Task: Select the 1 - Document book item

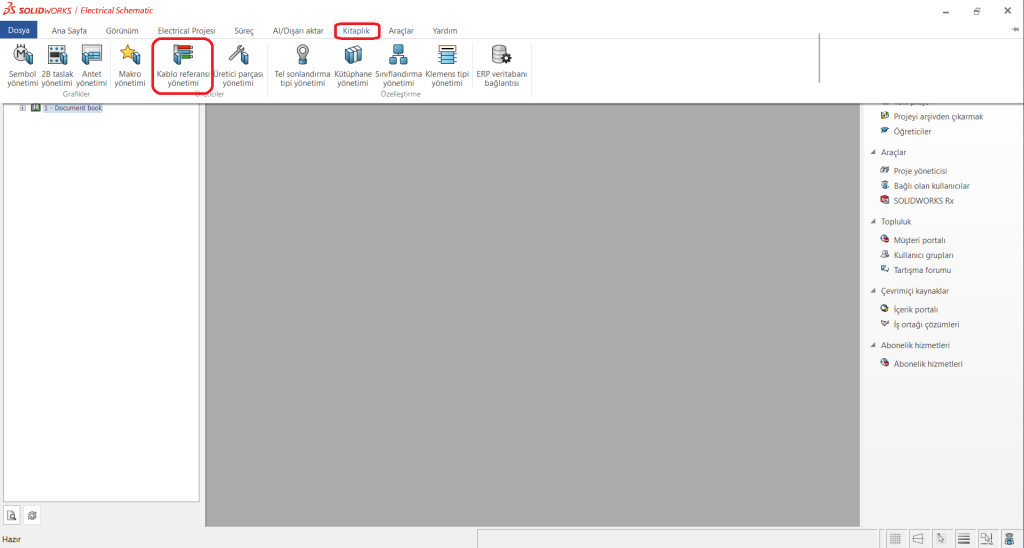Action: [x=72, y=108]
